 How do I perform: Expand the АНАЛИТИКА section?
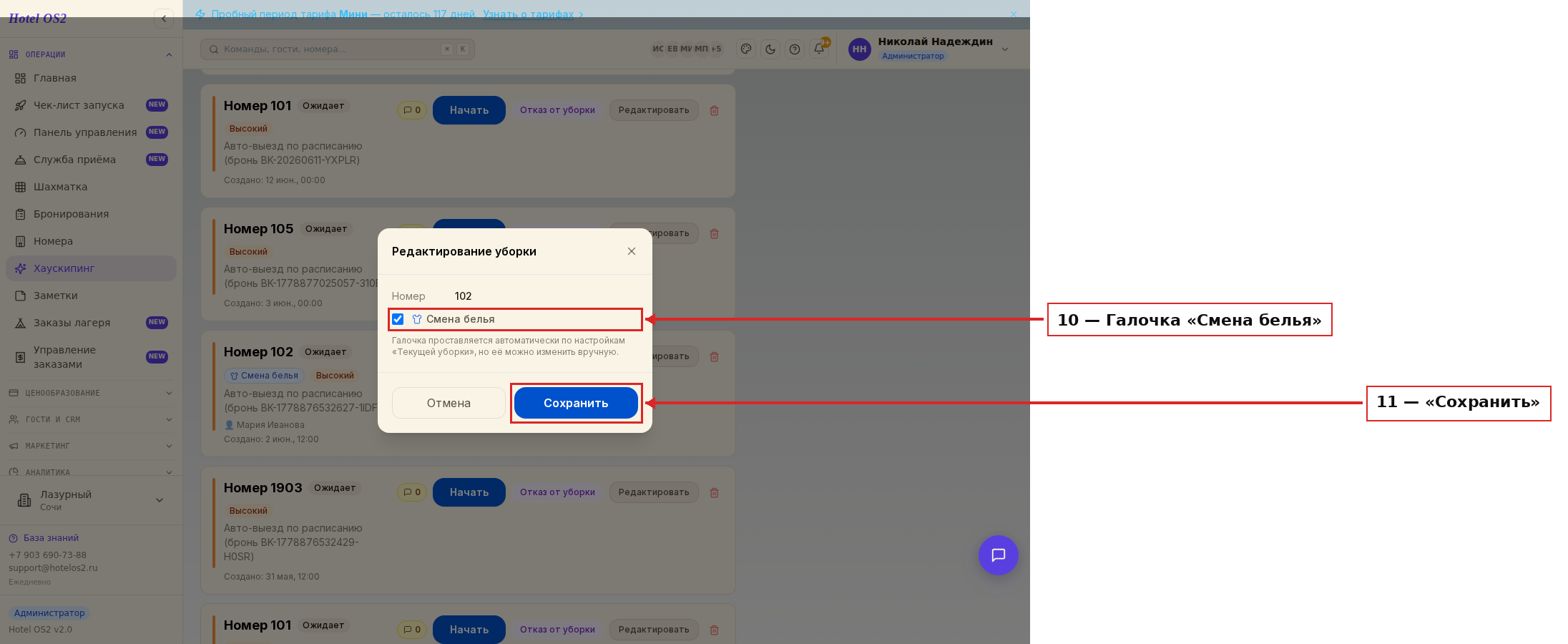[90, 472]
